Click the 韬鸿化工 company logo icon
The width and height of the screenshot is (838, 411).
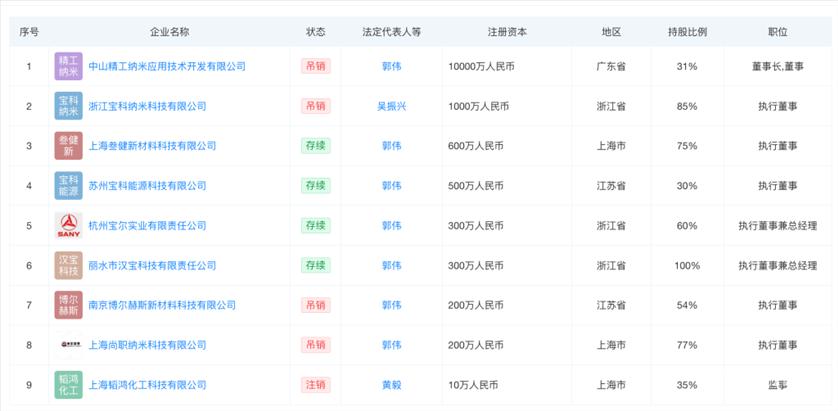point(68,385)
